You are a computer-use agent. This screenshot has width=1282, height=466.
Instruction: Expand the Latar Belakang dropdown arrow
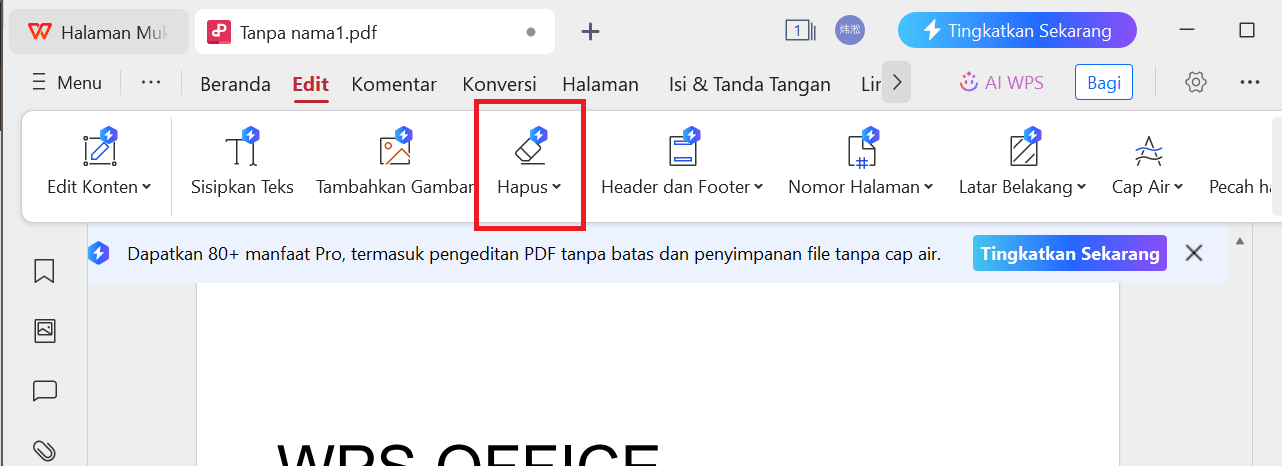coord(1082,187)
